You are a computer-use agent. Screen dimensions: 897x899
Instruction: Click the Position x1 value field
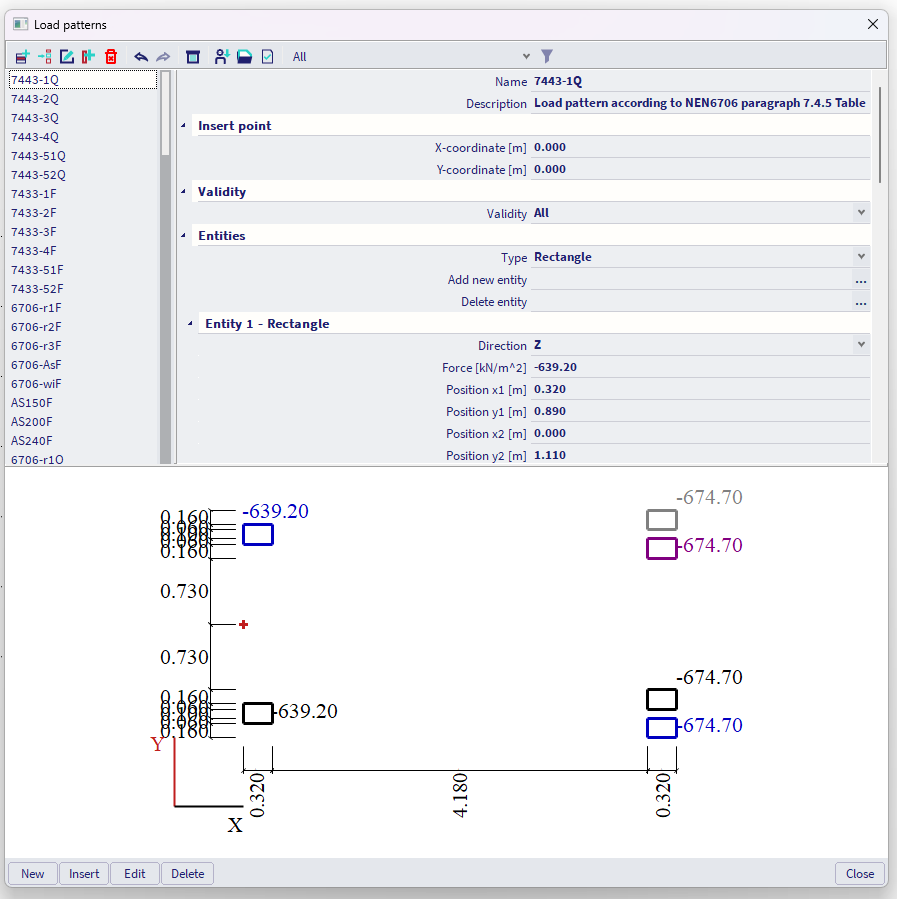(x=700, y=389)
